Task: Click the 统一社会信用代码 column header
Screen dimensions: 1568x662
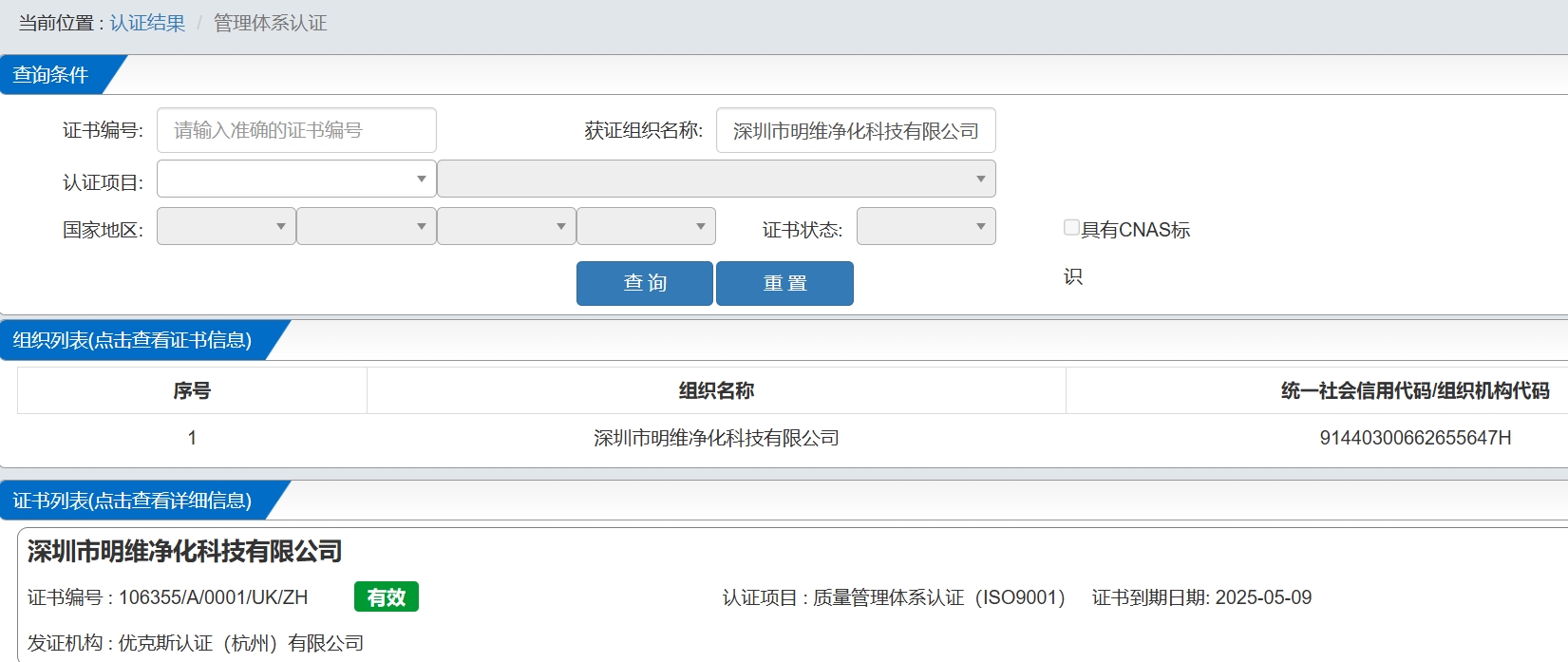Action: click(x=1415, y=390)
